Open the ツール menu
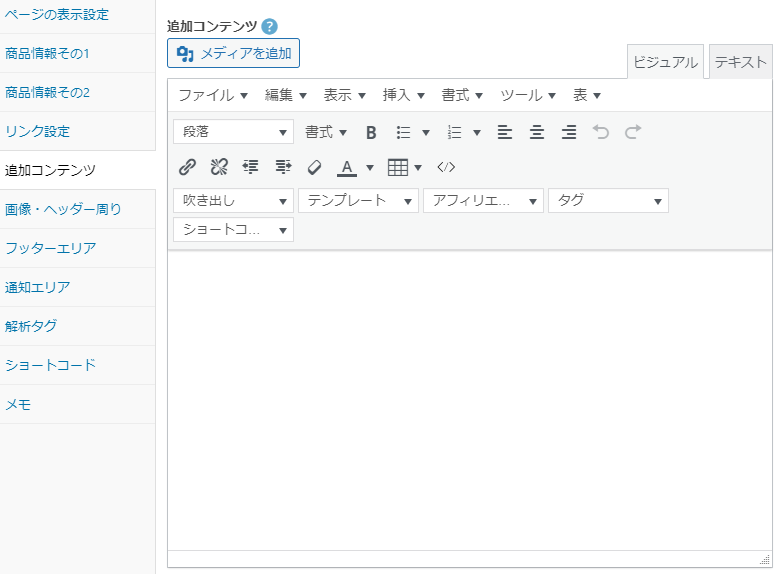 pos(528,95)
